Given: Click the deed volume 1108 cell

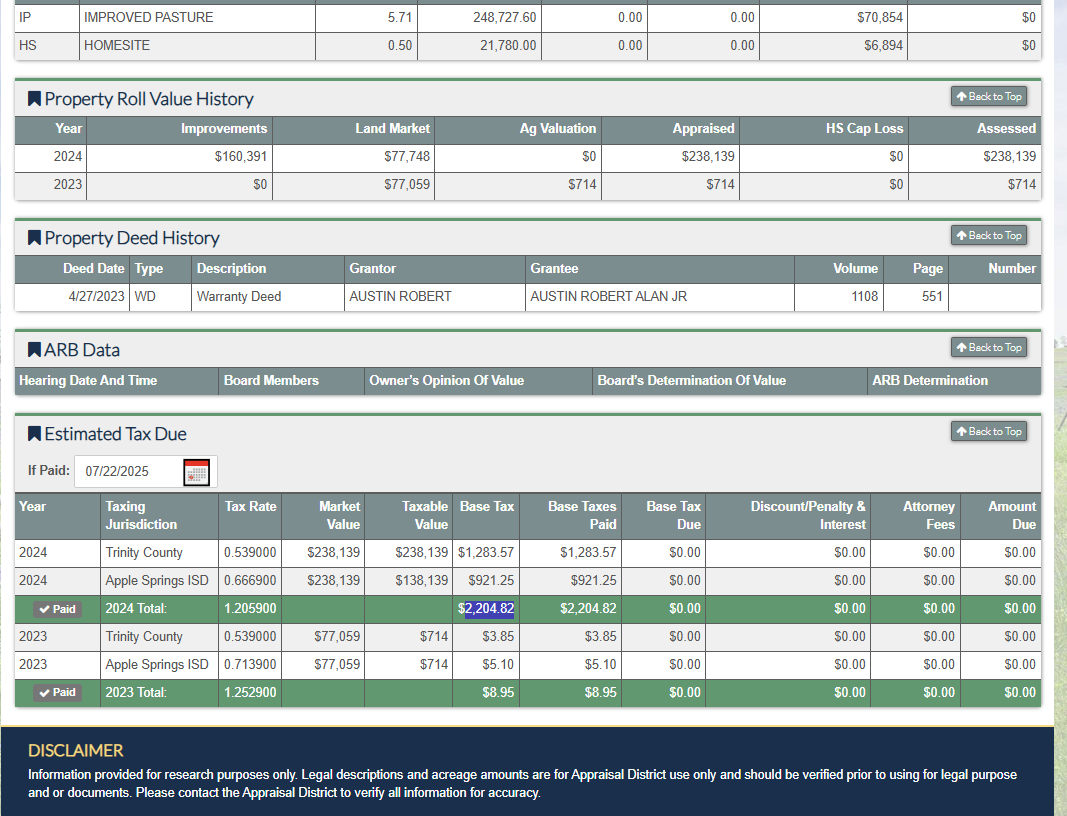Looking at the screenshot, I should point(864,297).
